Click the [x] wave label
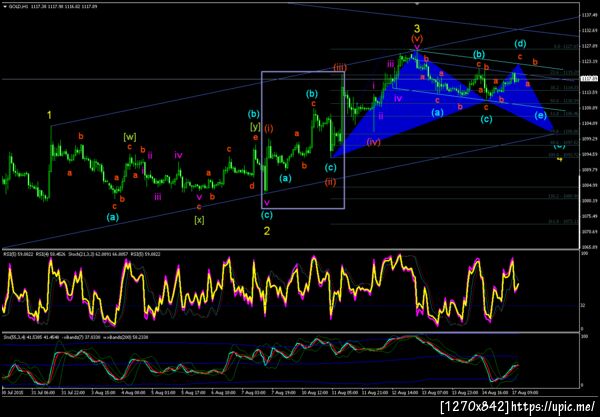 click(x=199, y=220)
